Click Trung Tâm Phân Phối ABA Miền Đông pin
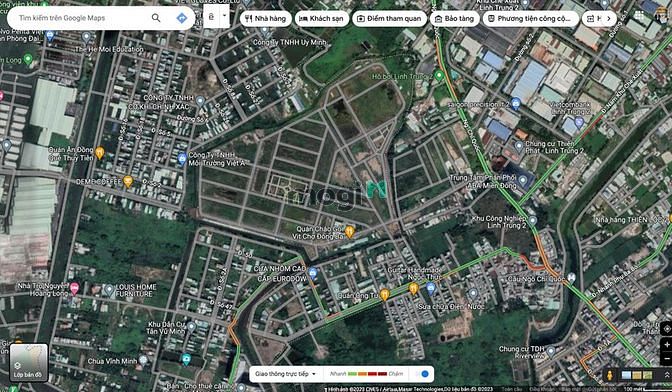This screenshot has width=672, height=392. 522,180
